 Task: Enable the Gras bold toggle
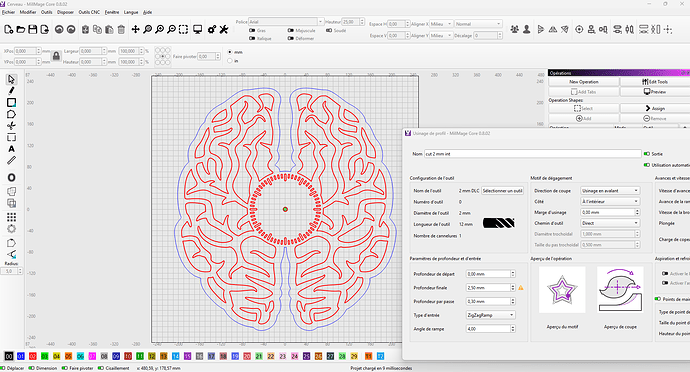(x=252, y=30)
